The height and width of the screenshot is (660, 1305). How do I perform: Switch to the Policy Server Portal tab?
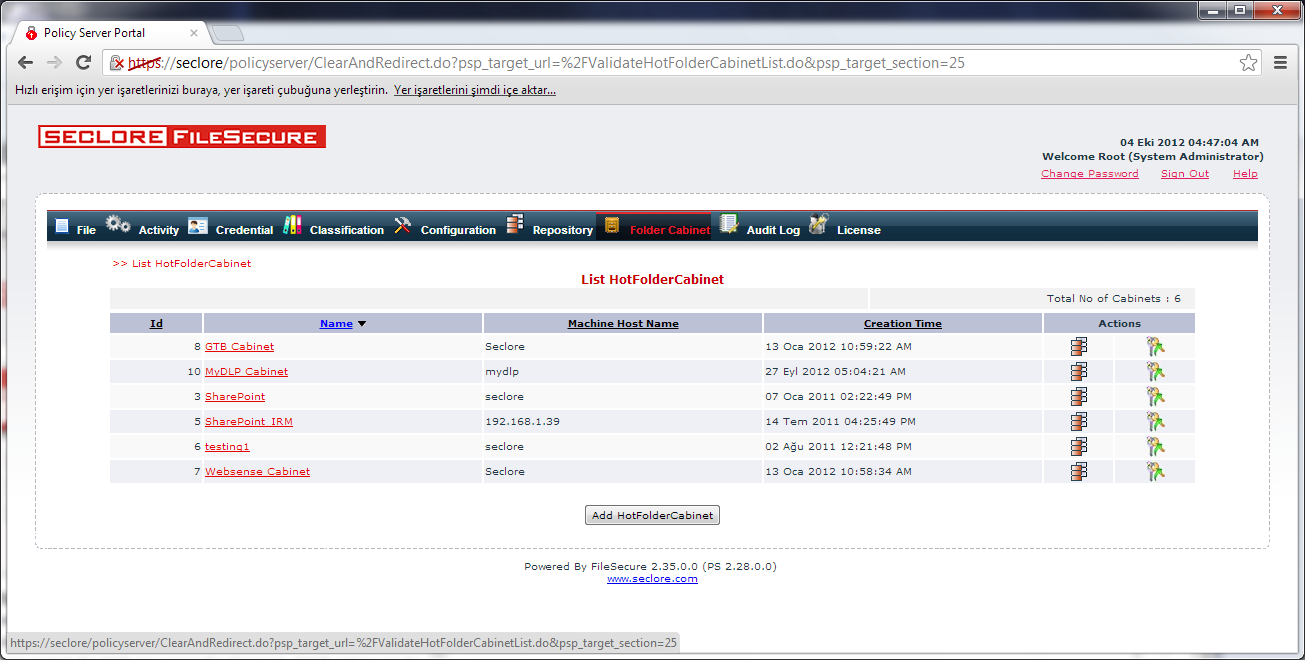110,33
